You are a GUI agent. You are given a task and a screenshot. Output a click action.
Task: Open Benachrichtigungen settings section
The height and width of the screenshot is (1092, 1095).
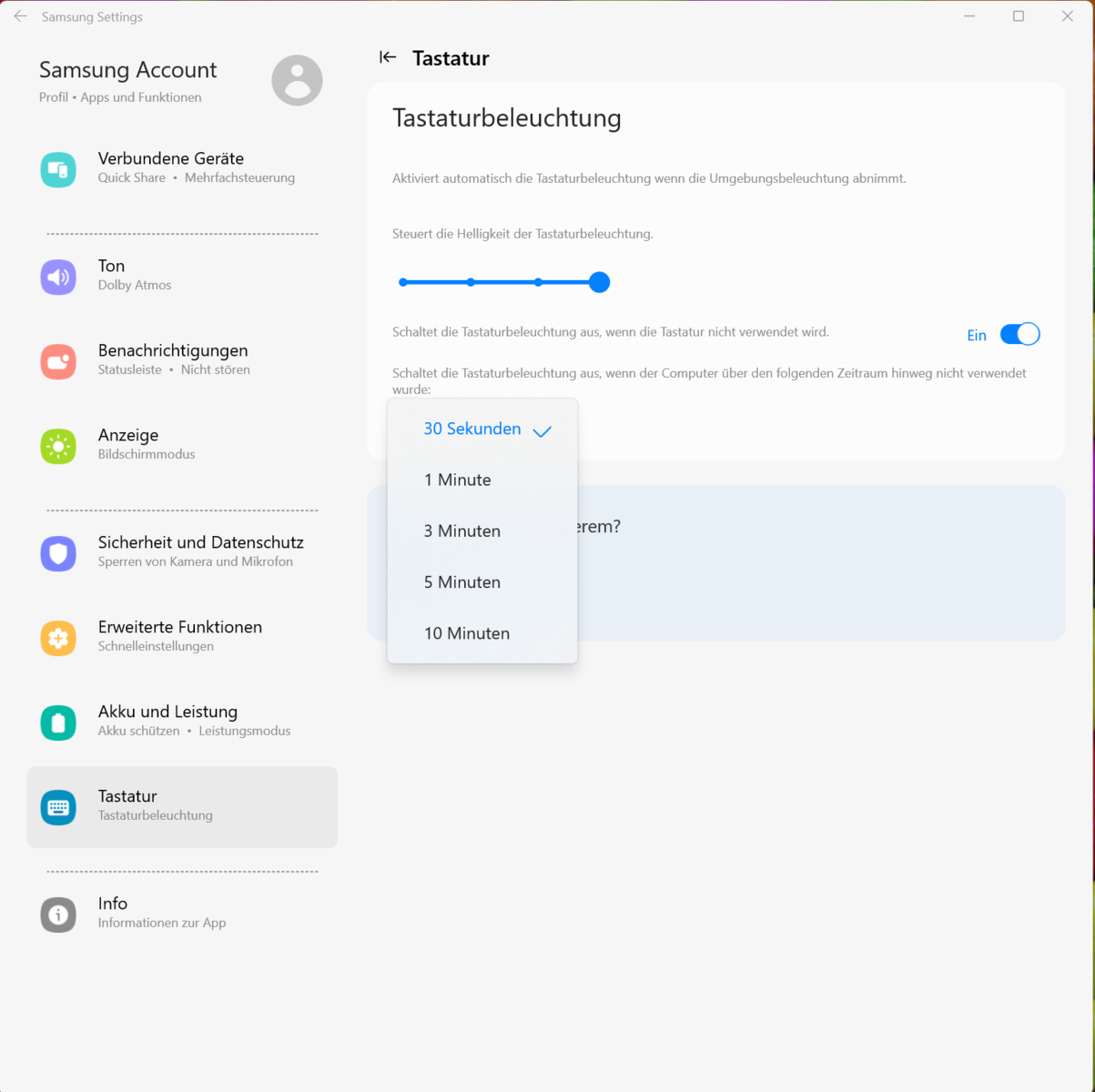click(x=182, y=360)
